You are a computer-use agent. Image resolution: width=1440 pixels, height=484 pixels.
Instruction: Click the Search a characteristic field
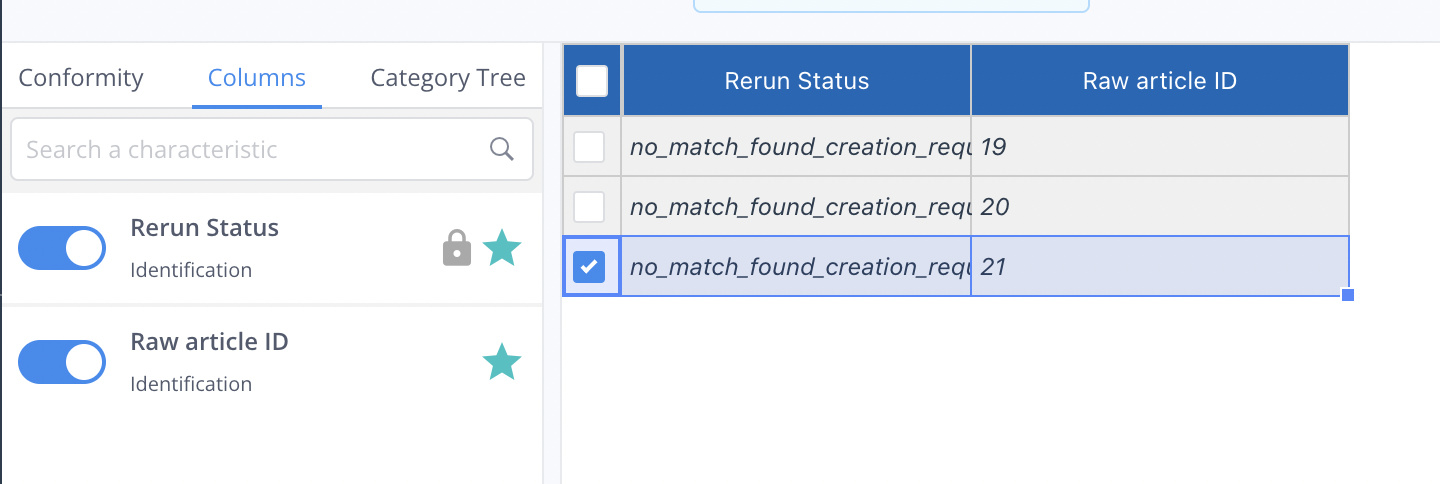pos(272,150)
